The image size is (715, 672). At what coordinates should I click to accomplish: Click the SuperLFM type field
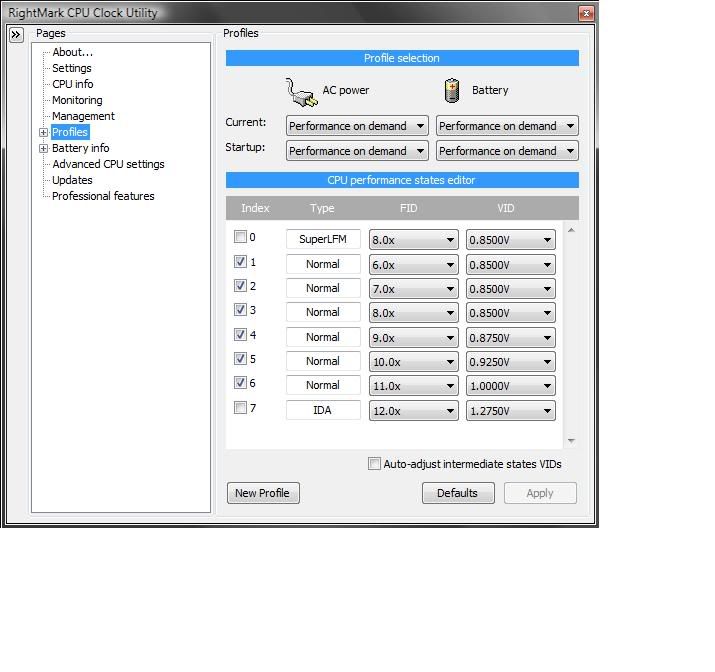point(323,239)
